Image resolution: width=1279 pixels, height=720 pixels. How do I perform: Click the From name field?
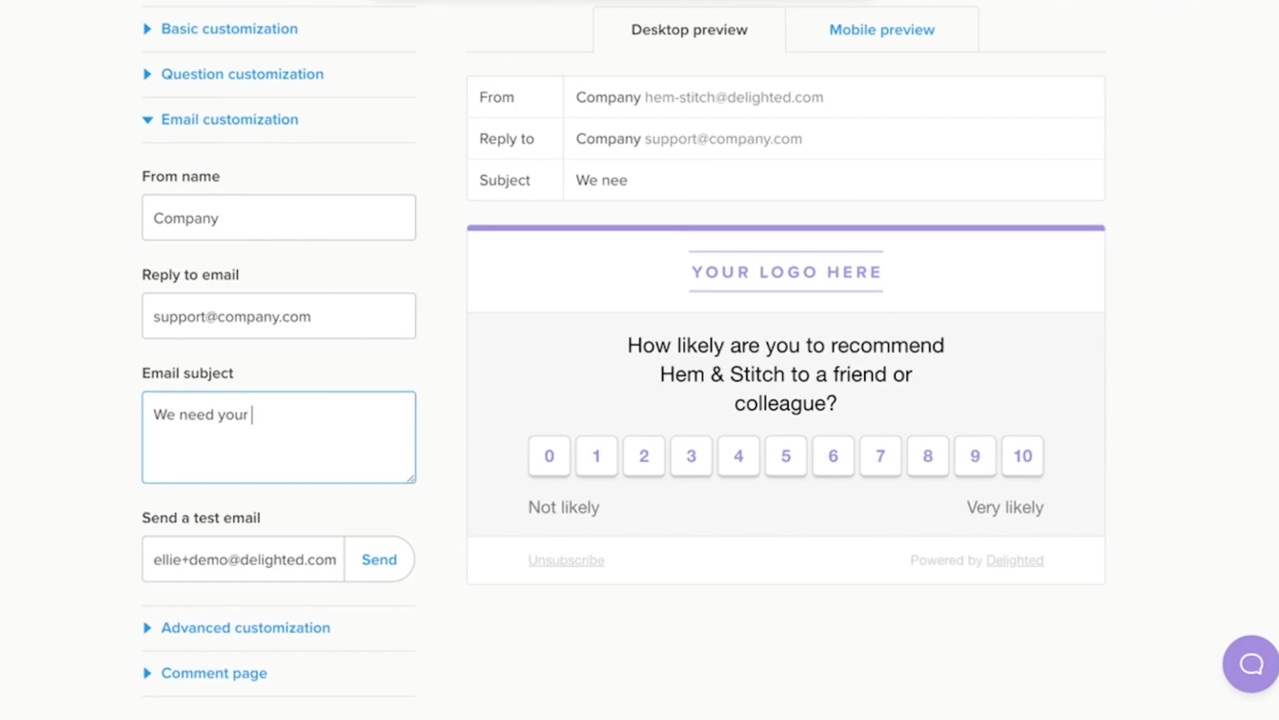278,217
